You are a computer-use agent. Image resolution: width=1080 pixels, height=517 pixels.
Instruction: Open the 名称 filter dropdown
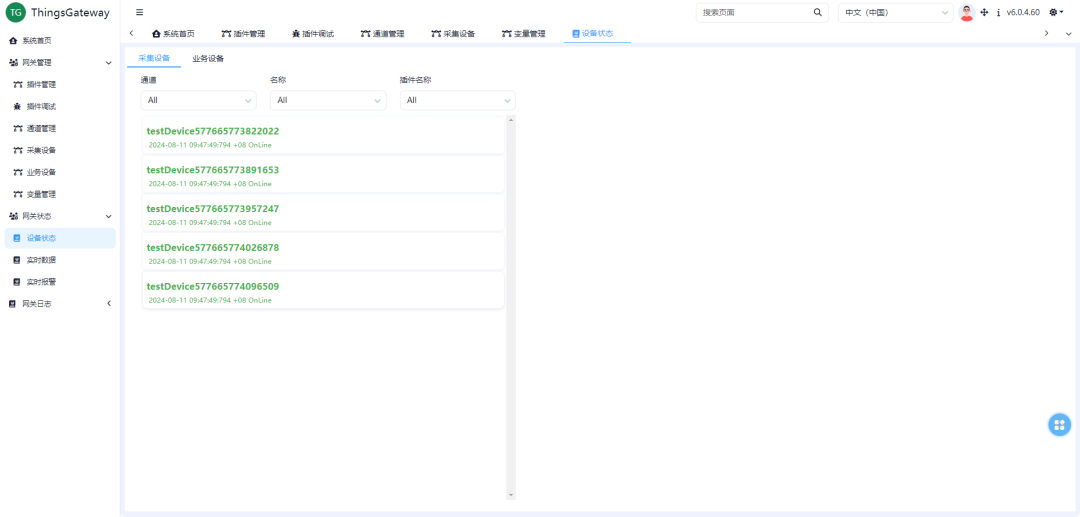coord(328,100)
